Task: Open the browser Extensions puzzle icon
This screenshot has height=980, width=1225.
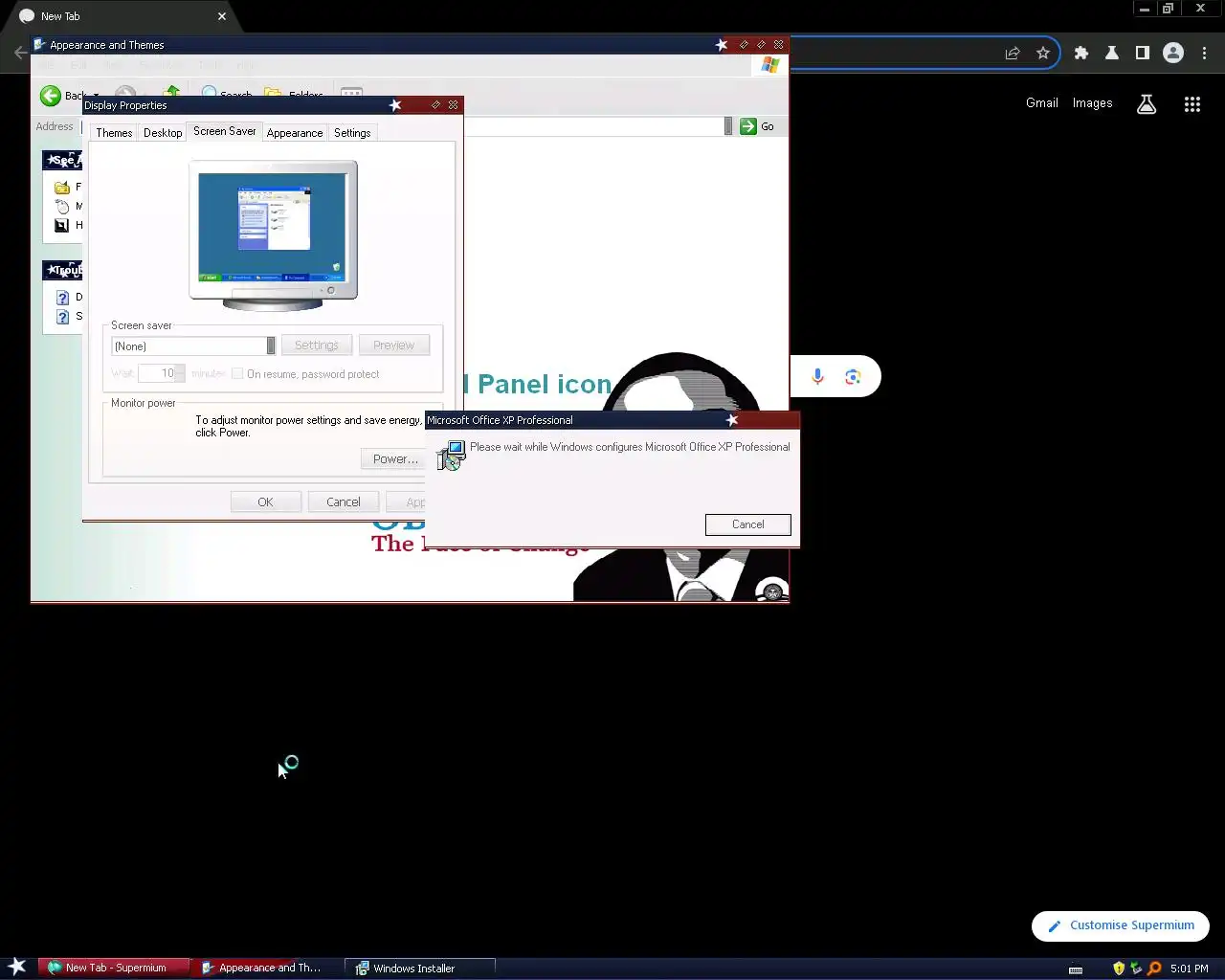Action: click(1081, 54)
